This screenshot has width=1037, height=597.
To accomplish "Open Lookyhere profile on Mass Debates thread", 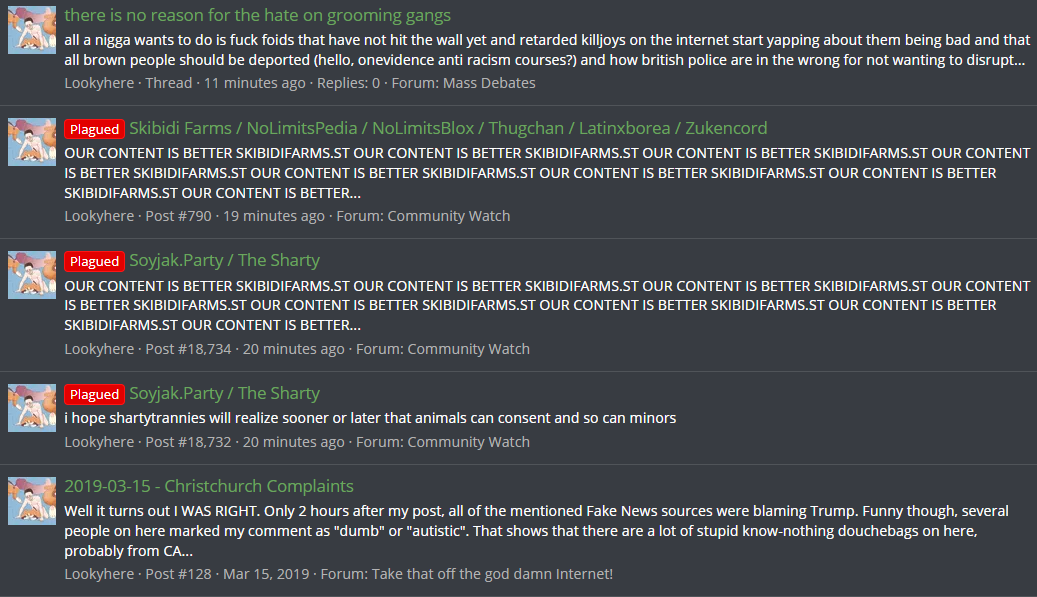I will tap(99, 83).
